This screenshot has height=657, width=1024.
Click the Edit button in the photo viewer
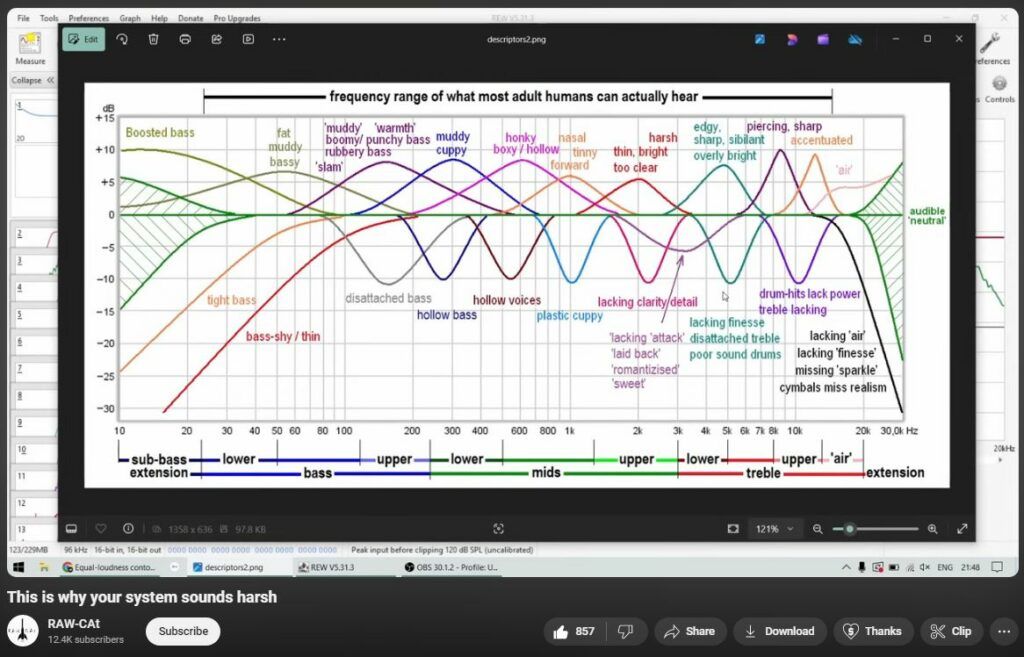click(x=83, y=39)
